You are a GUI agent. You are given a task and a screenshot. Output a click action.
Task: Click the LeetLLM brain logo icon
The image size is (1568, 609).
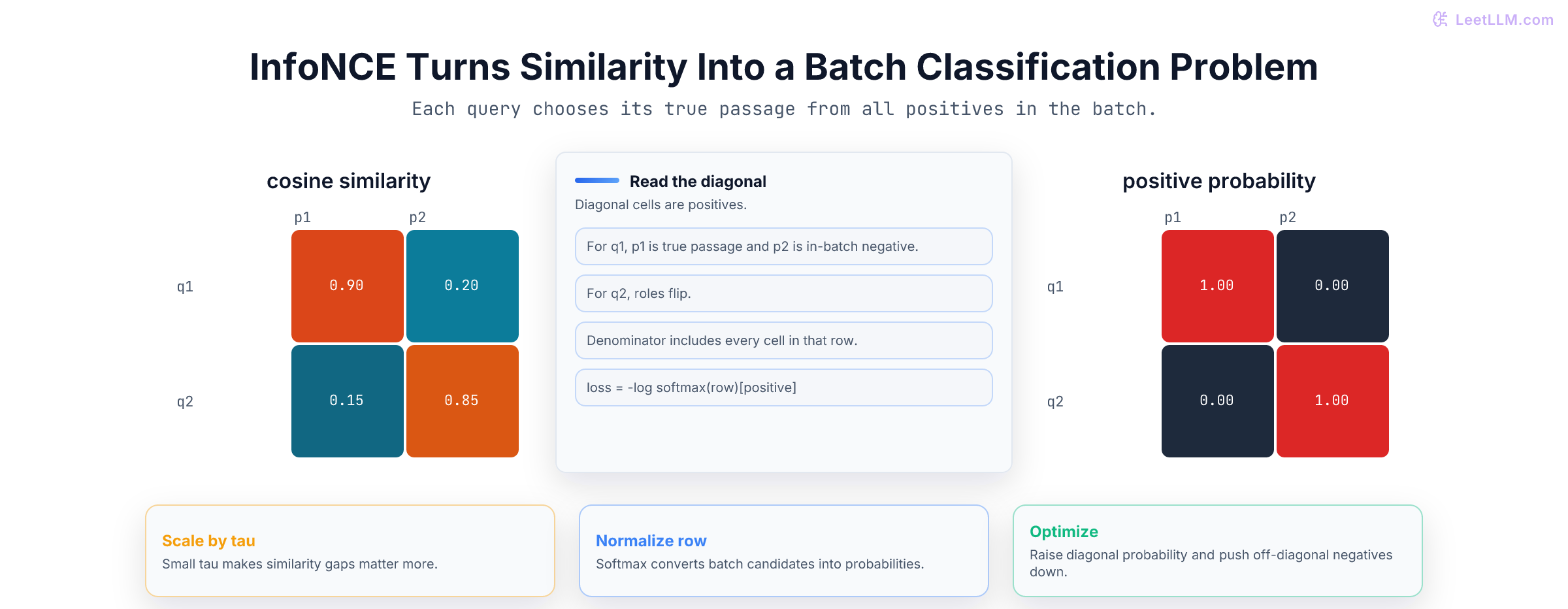tap(1440, 20)
